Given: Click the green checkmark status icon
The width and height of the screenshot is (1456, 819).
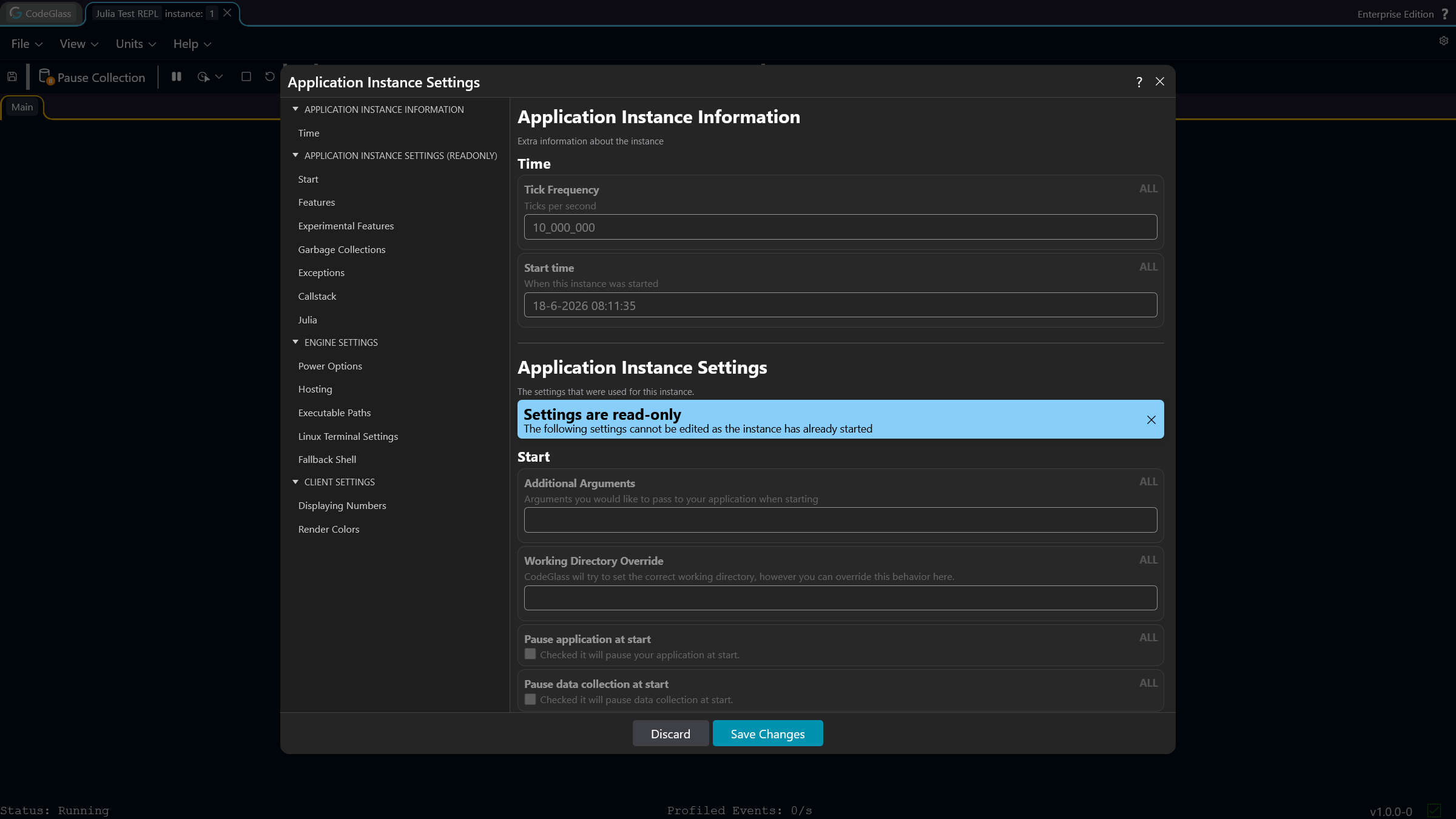Looking at the screenshot, I should click(1434, 811).
